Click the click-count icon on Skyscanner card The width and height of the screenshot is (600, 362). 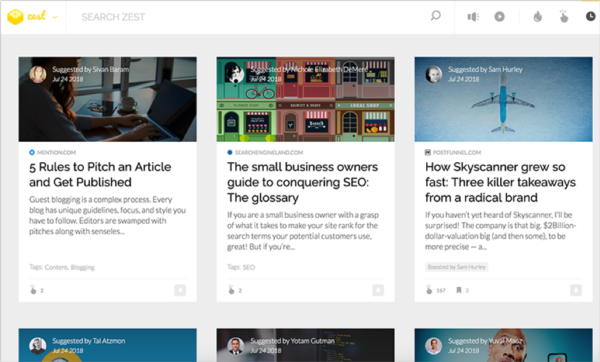(429, 290)
